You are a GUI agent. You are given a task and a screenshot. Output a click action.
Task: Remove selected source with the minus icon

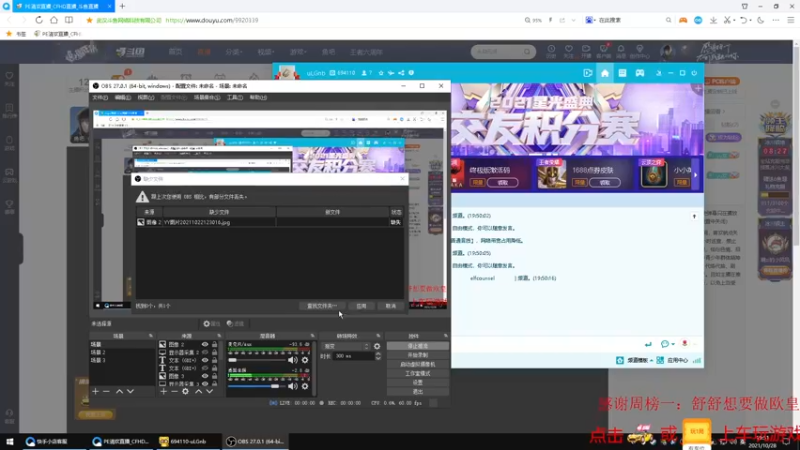[x=174, y=391]
